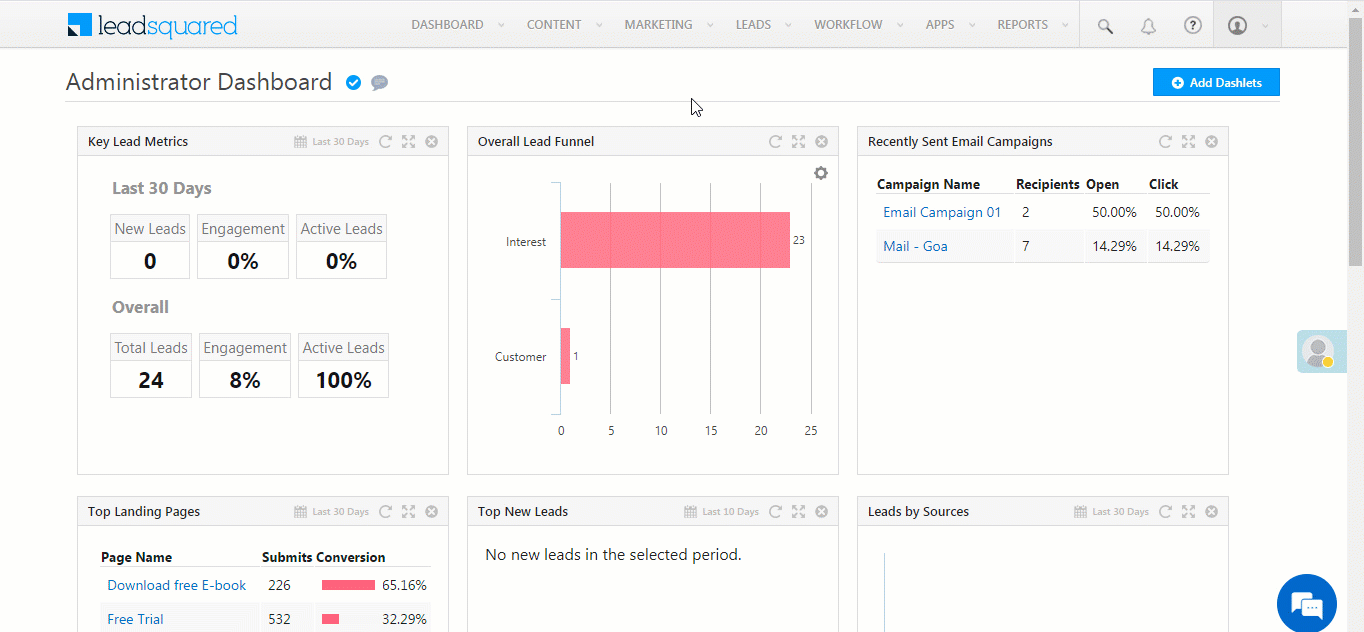The height and width of the screenshot is (632, 1364).
Task: Click the Interest bar in funnel chart
Action: click(x=675, y=240)
